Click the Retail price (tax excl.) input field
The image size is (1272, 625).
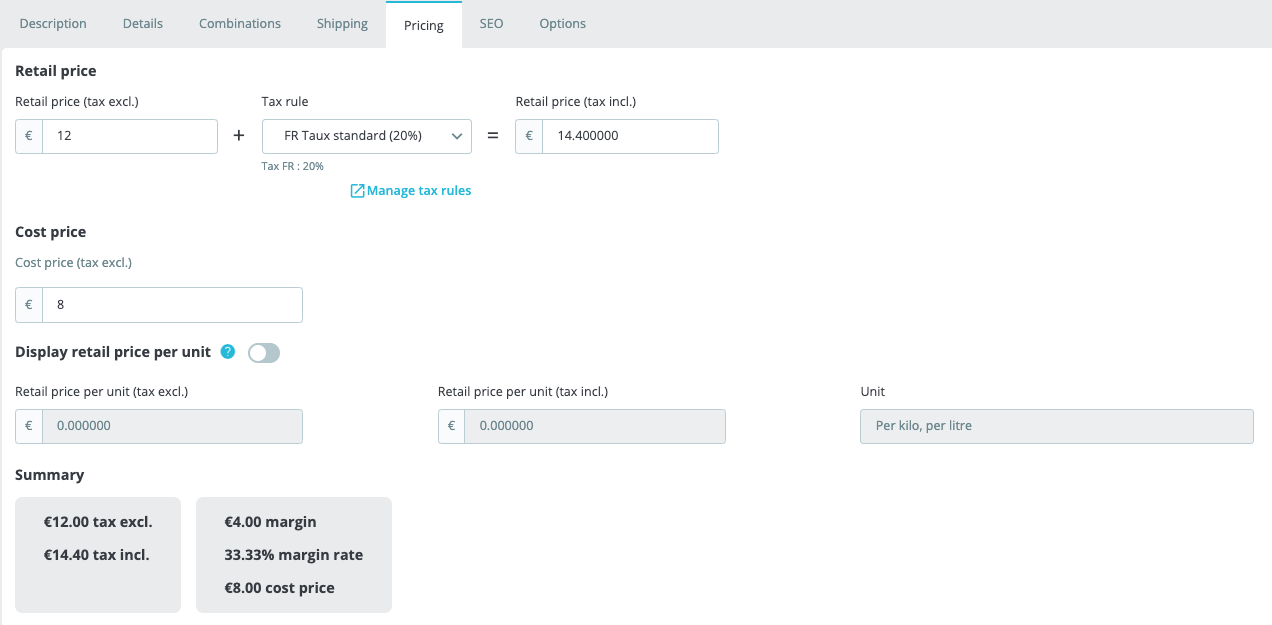tap(130, 136)
